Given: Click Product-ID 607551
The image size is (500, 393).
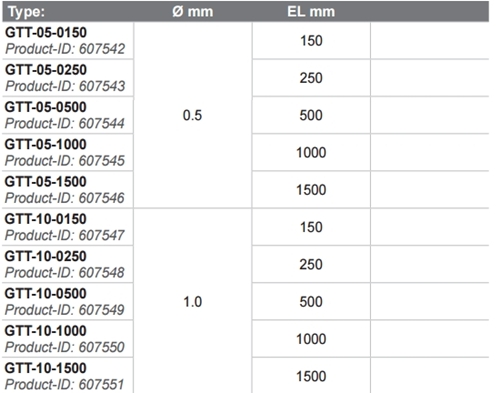Looking at the screenshot, I should click(65, 385).
